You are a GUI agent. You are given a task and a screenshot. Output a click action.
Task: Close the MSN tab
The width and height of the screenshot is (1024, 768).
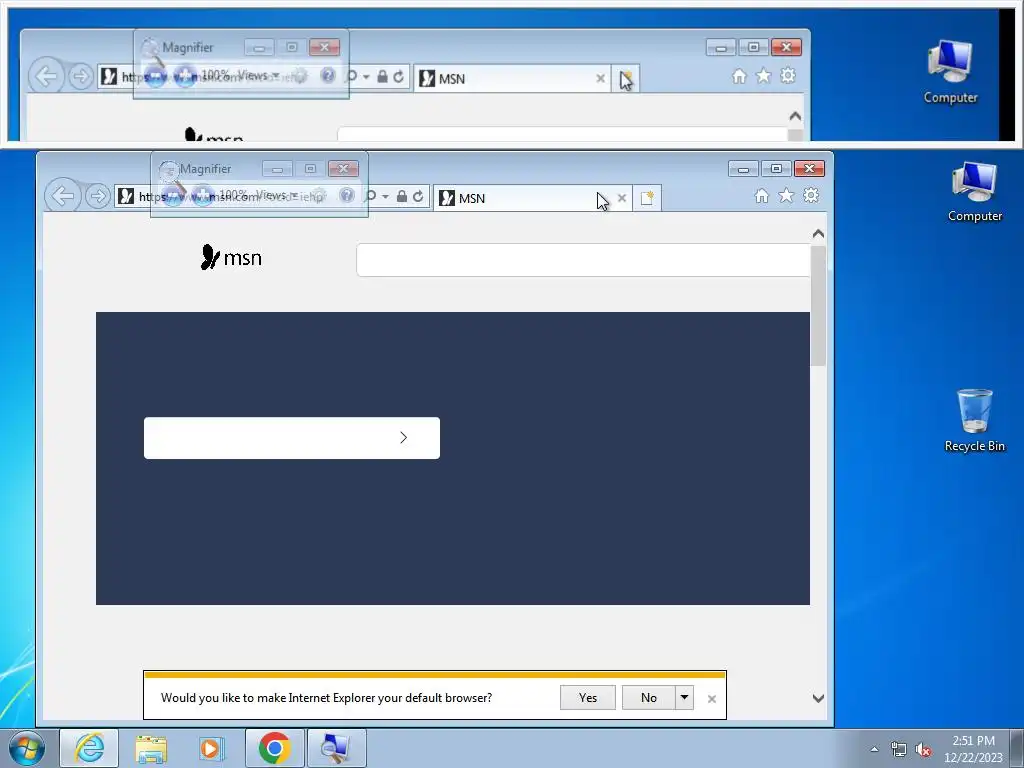pos(622,198)
